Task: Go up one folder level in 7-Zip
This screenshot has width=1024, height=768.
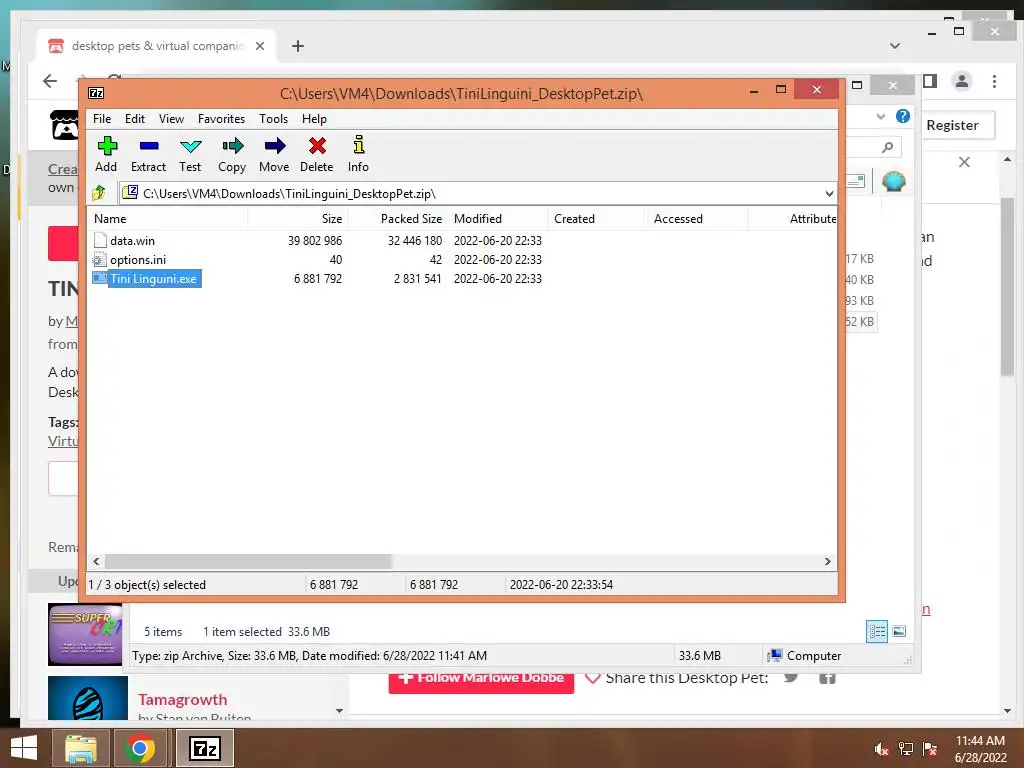Action: [99, 193]
